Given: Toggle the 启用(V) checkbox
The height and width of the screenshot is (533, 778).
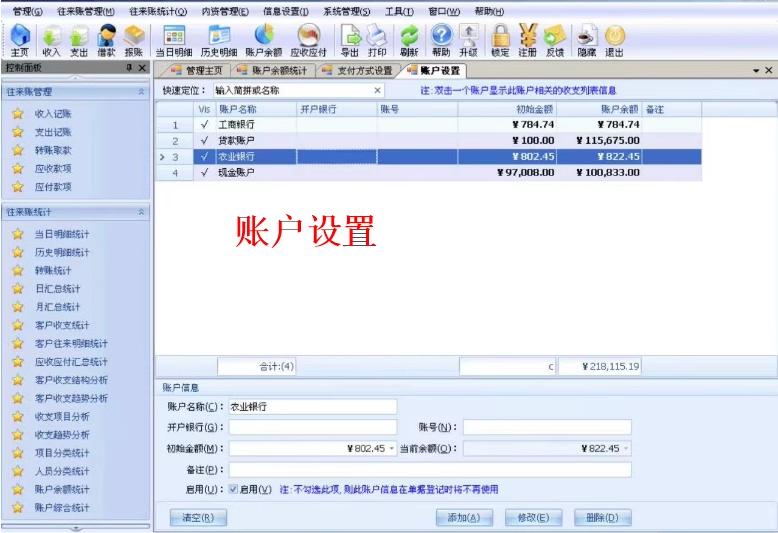Looking at the screenshot, I should point(233,489).
